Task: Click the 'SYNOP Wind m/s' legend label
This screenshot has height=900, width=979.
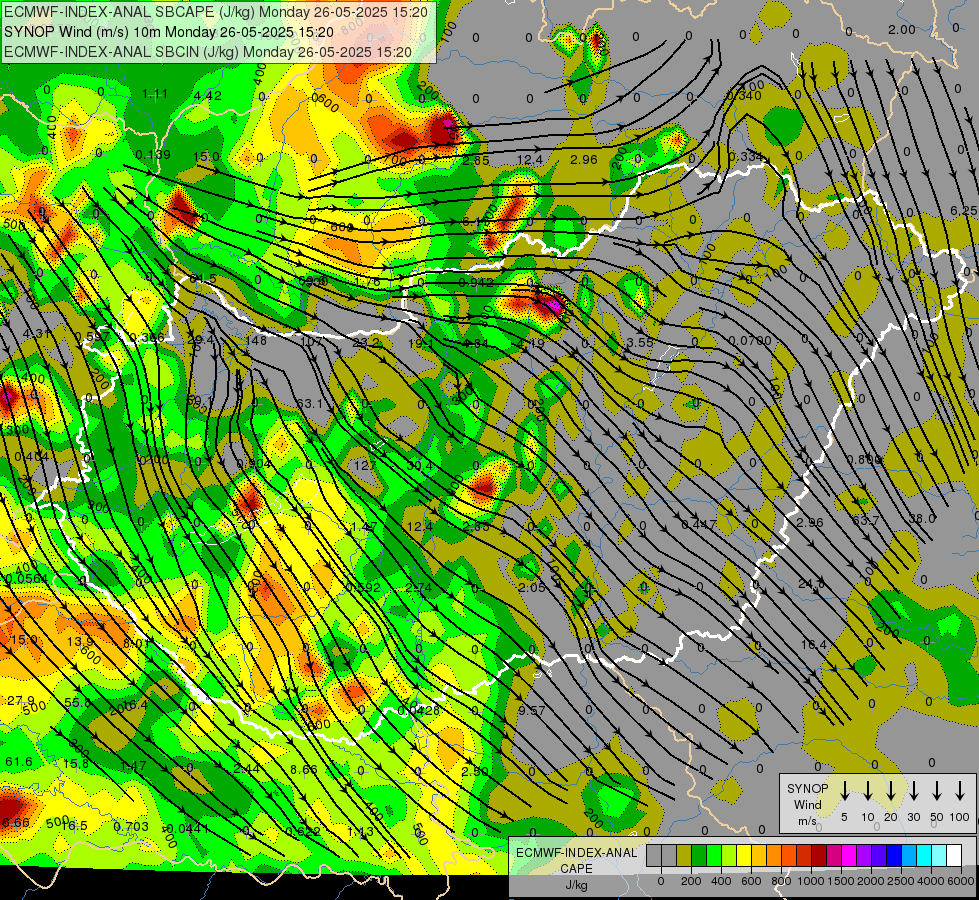Action: point(807,804)
